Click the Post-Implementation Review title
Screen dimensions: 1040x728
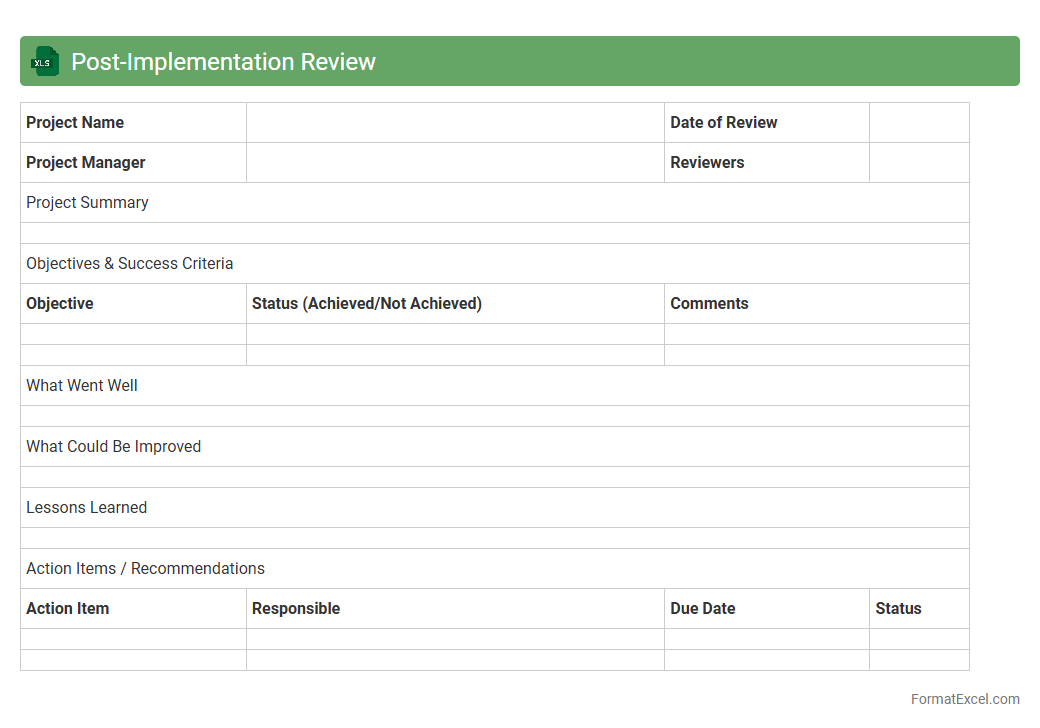[x=223, y=62]
